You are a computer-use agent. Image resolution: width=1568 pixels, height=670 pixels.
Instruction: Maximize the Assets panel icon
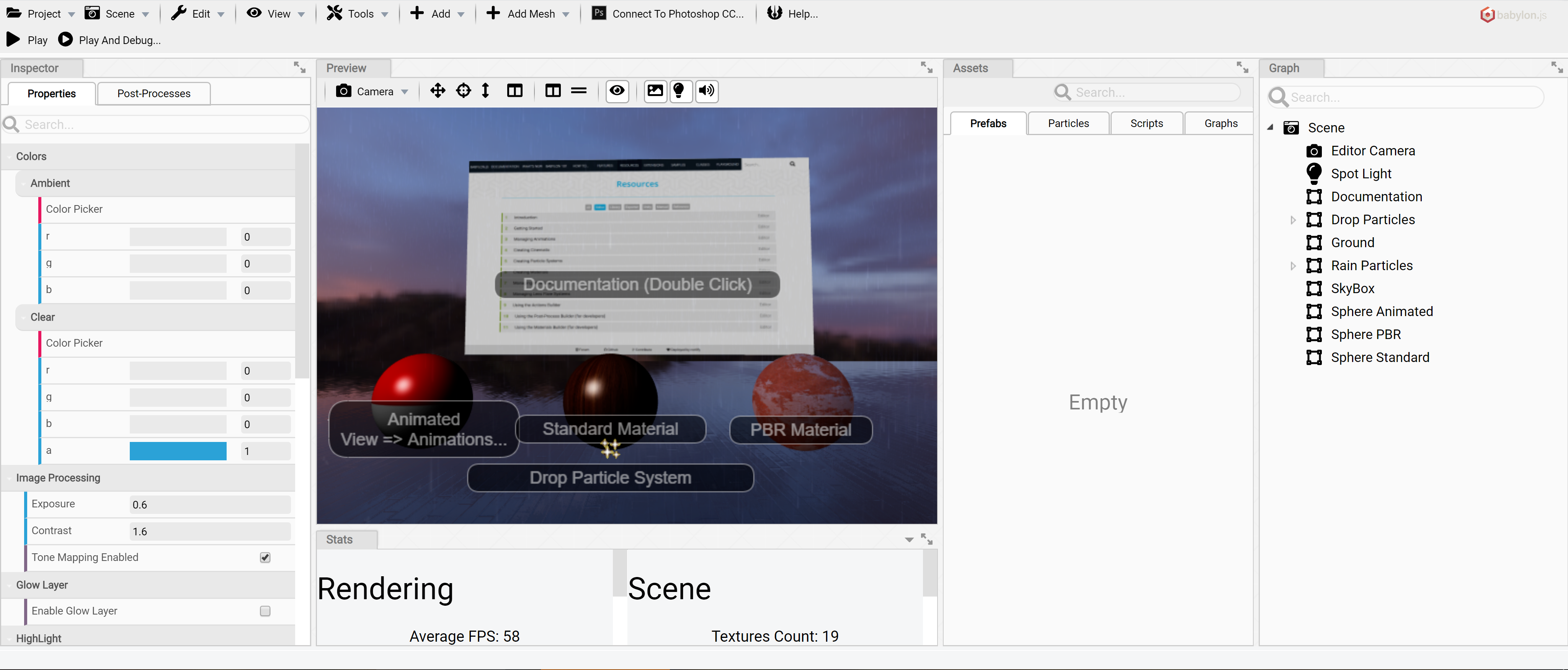pyautogui.click(x=1242, y=68)
